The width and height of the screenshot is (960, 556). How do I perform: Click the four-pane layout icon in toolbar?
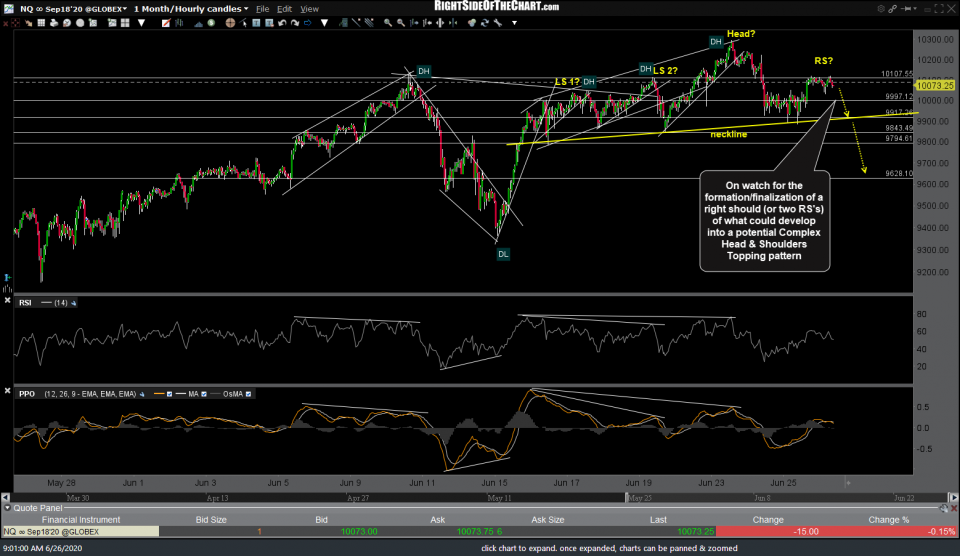125,23
